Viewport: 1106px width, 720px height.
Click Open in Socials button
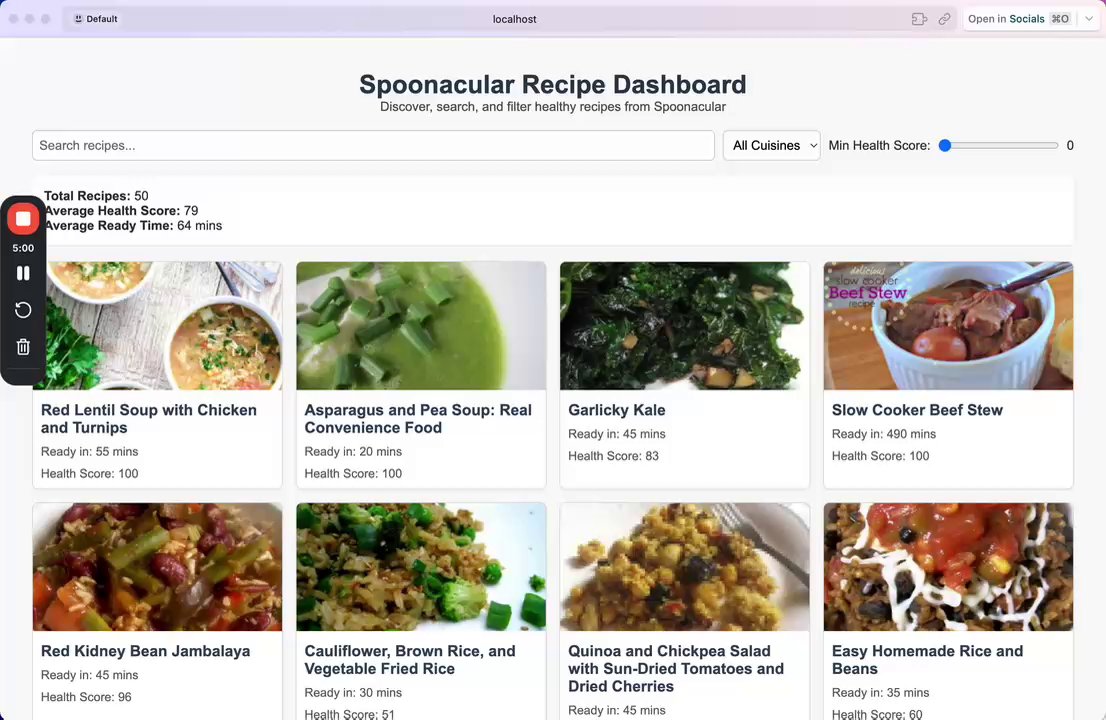[x=1019, y=19]
